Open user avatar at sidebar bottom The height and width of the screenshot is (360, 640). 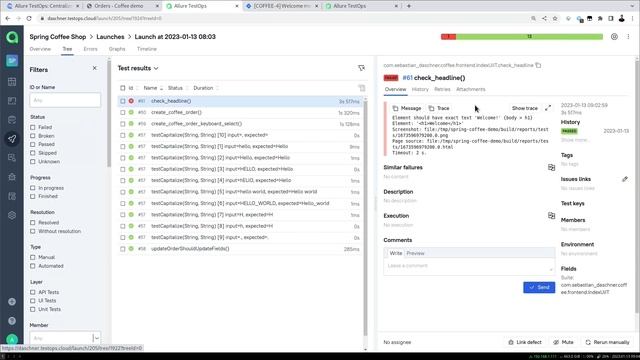pos(12,339)
